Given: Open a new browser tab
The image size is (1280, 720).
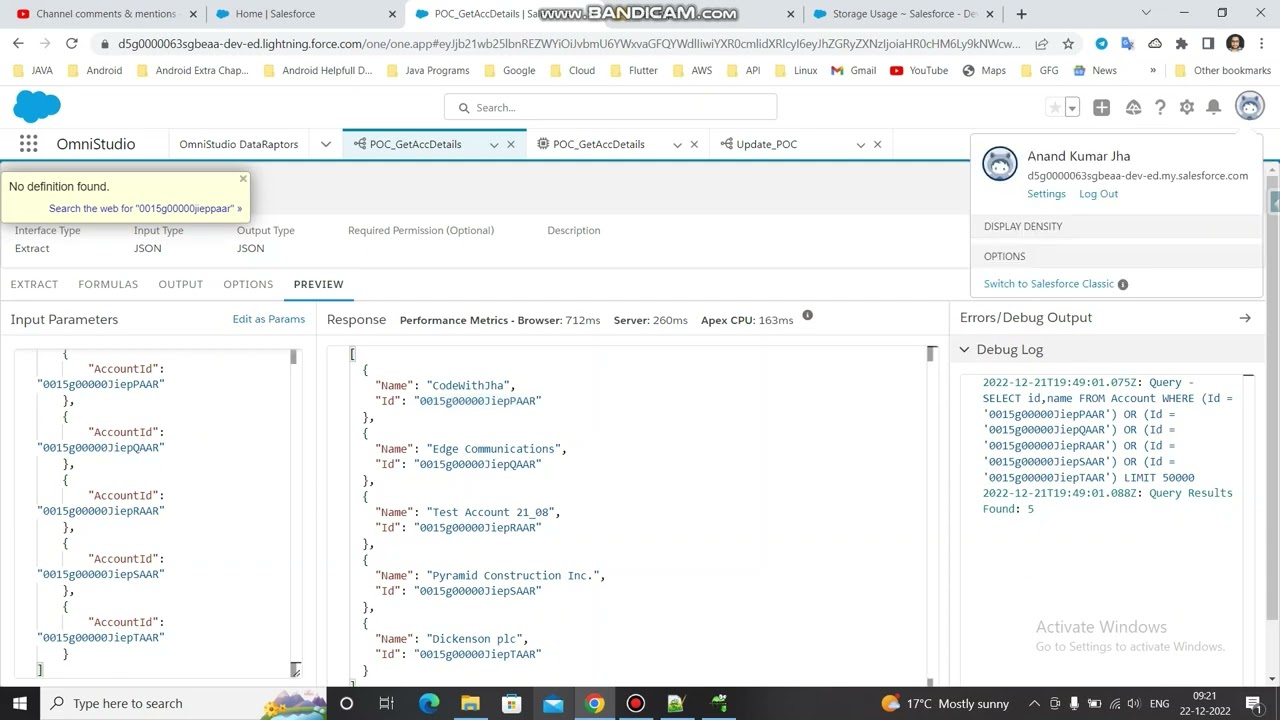Looking at the screenshot, I should (x=1021, y=14).
